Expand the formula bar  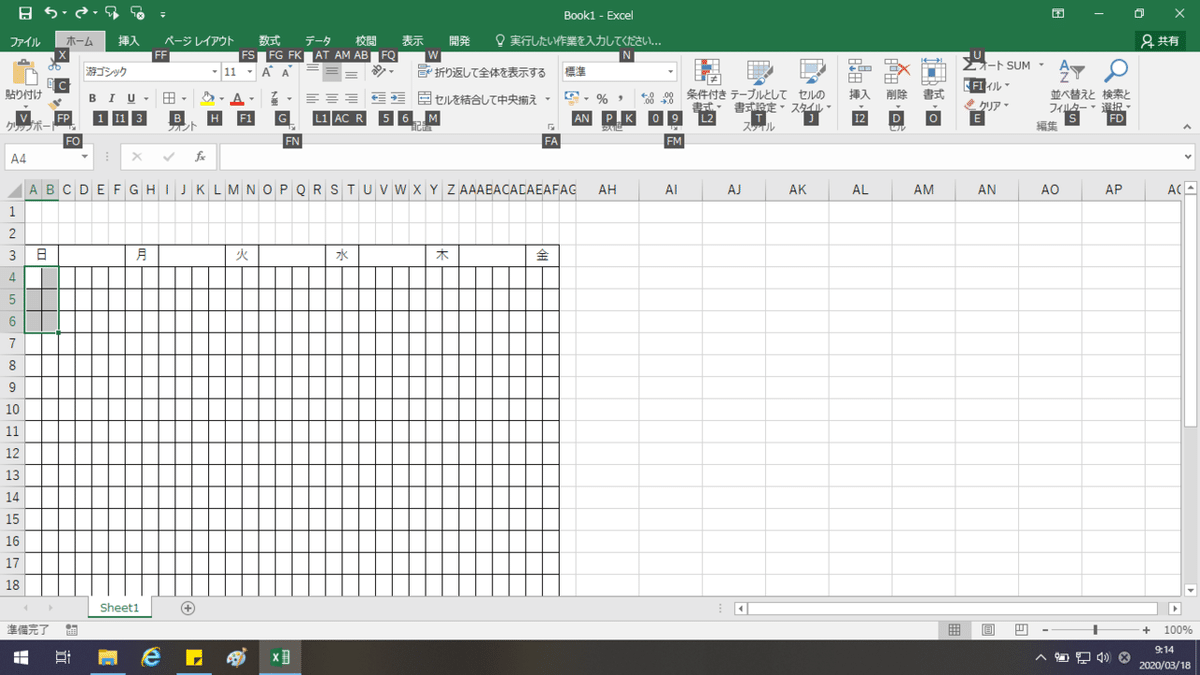(x=1188, y=157)
